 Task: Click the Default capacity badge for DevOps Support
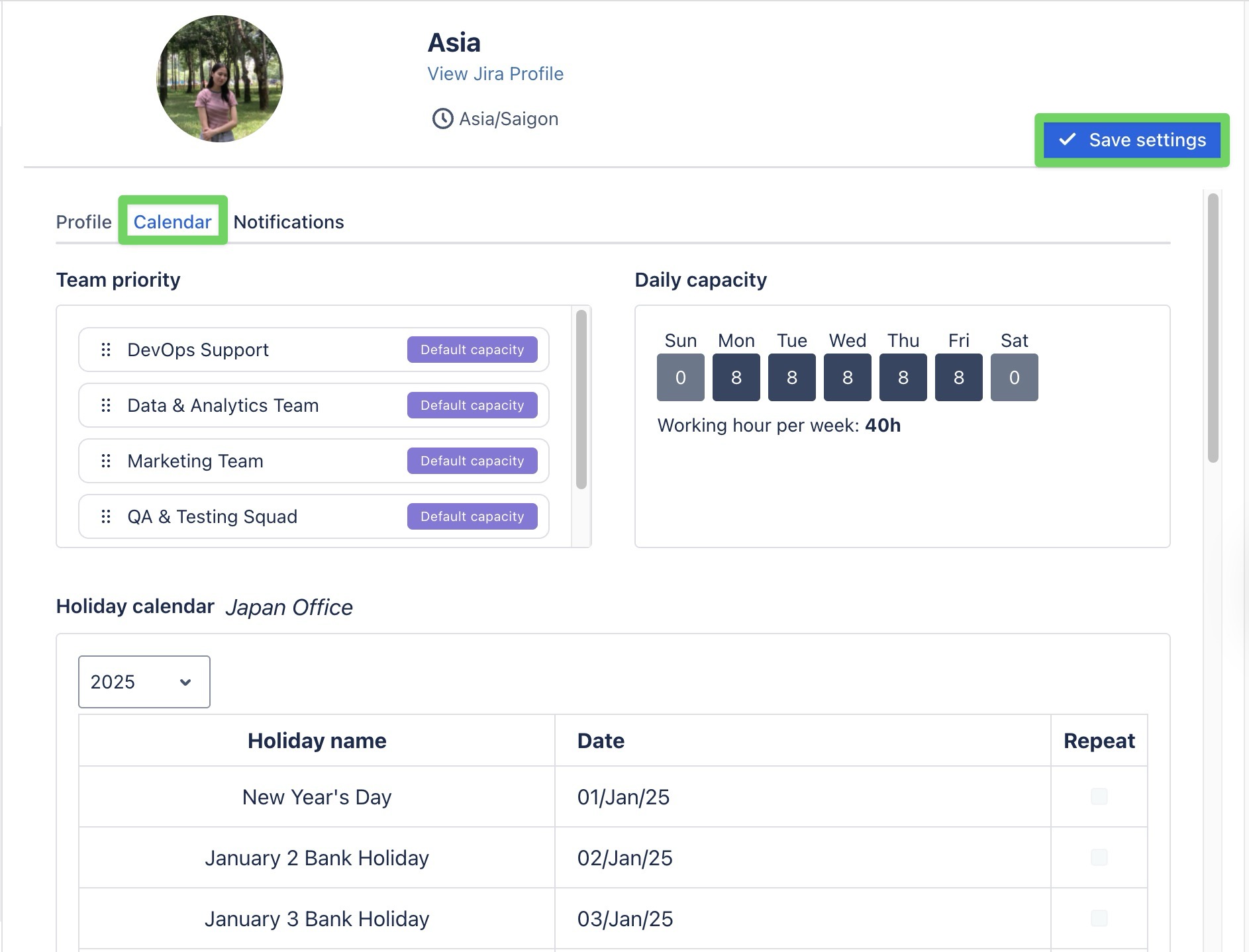pyautogui.click(x=472, y=350)
